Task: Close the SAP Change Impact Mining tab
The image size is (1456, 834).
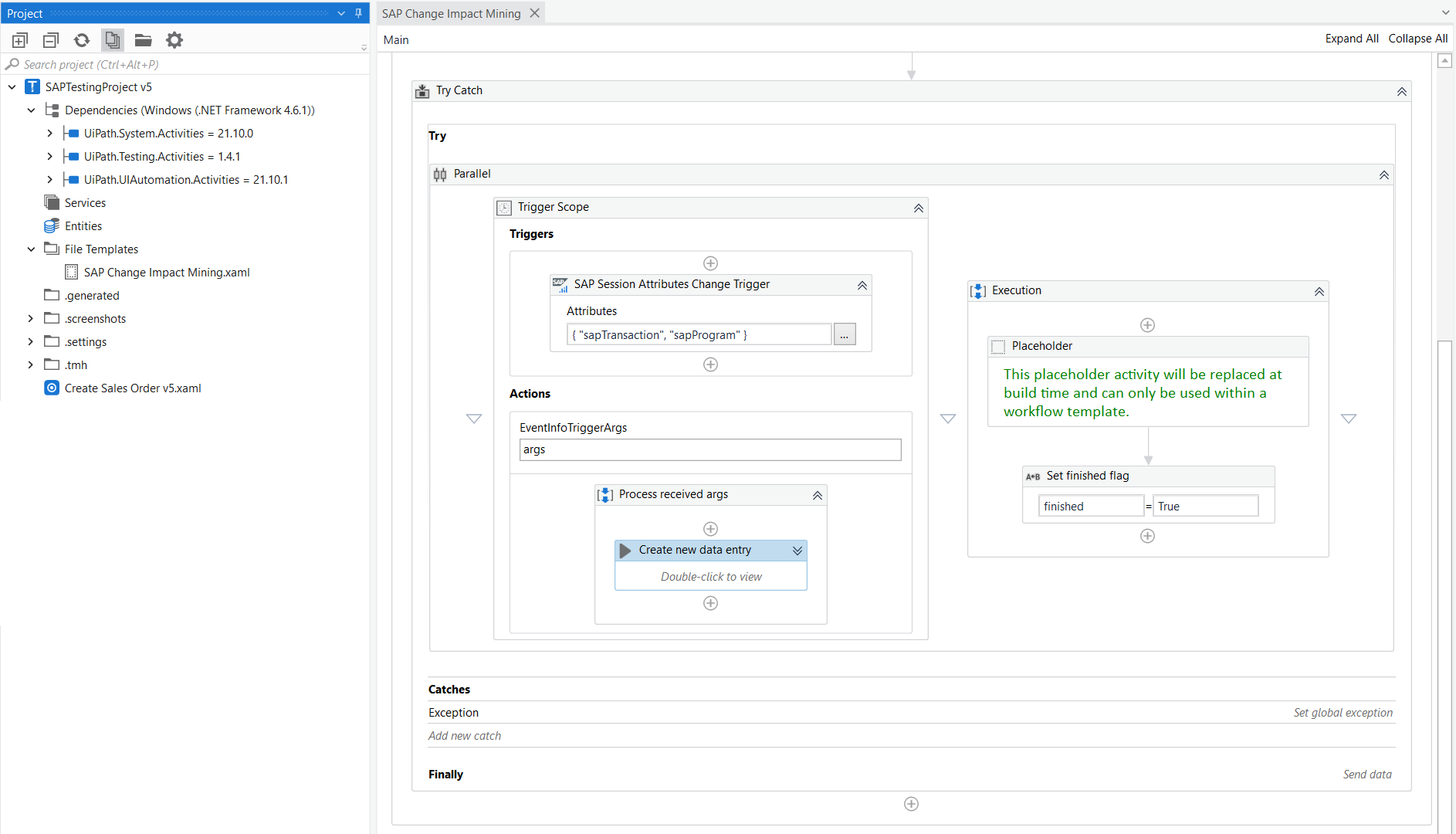Action: 534,13
